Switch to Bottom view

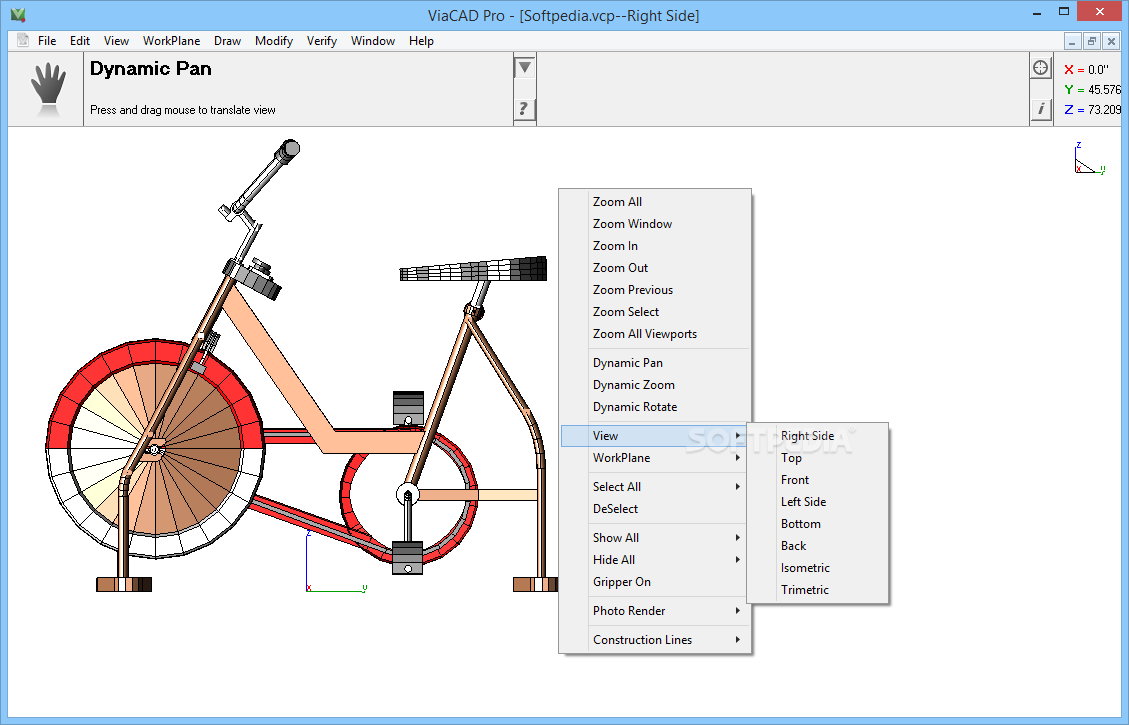(818, 524)
